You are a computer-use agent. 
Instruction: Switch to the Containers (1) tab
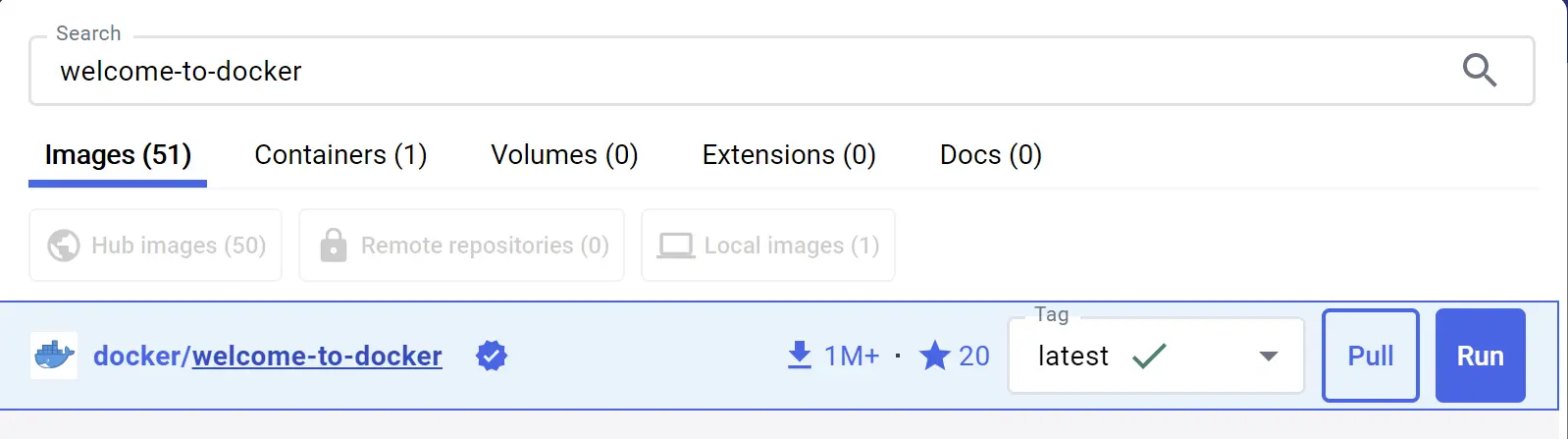tap(340, 155)
